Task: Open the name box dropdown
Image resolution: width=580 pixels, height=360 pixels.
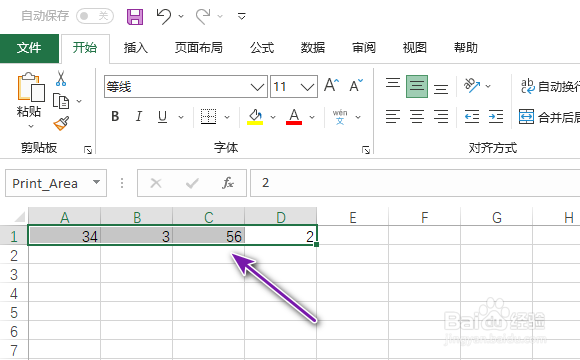Action: click(97, 182)
